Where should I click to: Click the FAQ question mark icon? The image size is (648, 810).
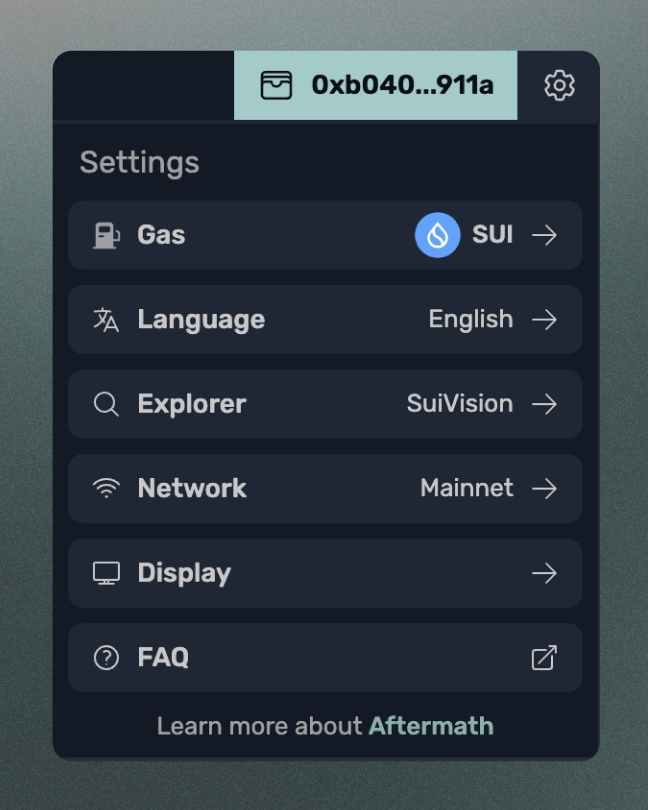(x=106, y=657)
